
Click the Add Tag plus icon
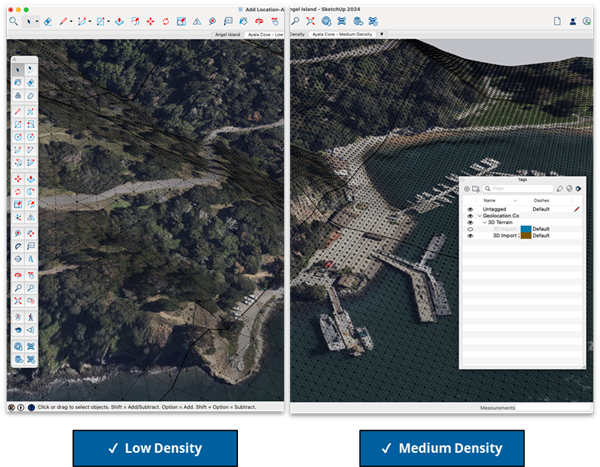point(466,188)
